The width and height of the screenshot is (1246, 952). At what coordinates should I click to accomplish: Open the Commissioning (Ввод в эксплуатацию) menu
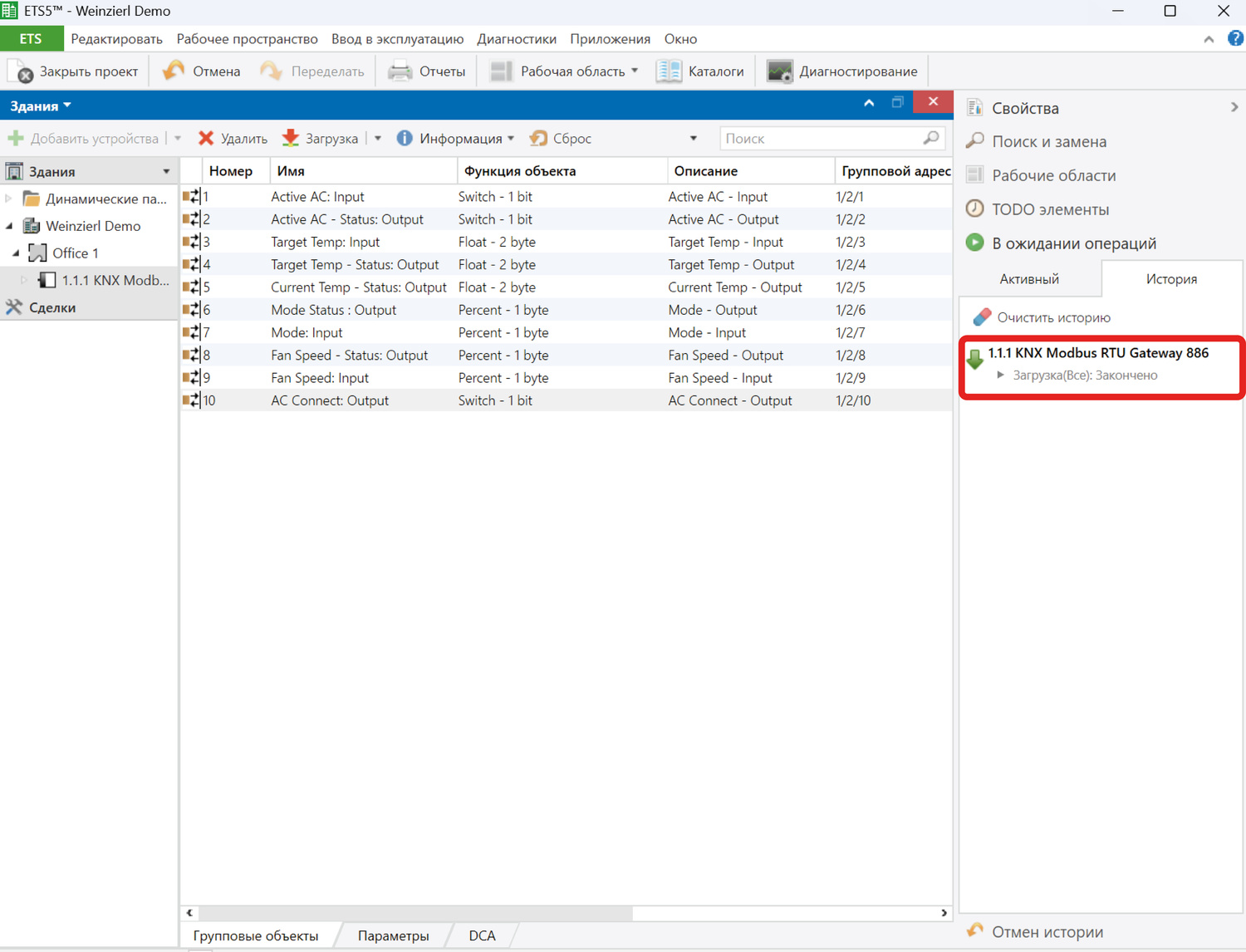tap(397, 39)
